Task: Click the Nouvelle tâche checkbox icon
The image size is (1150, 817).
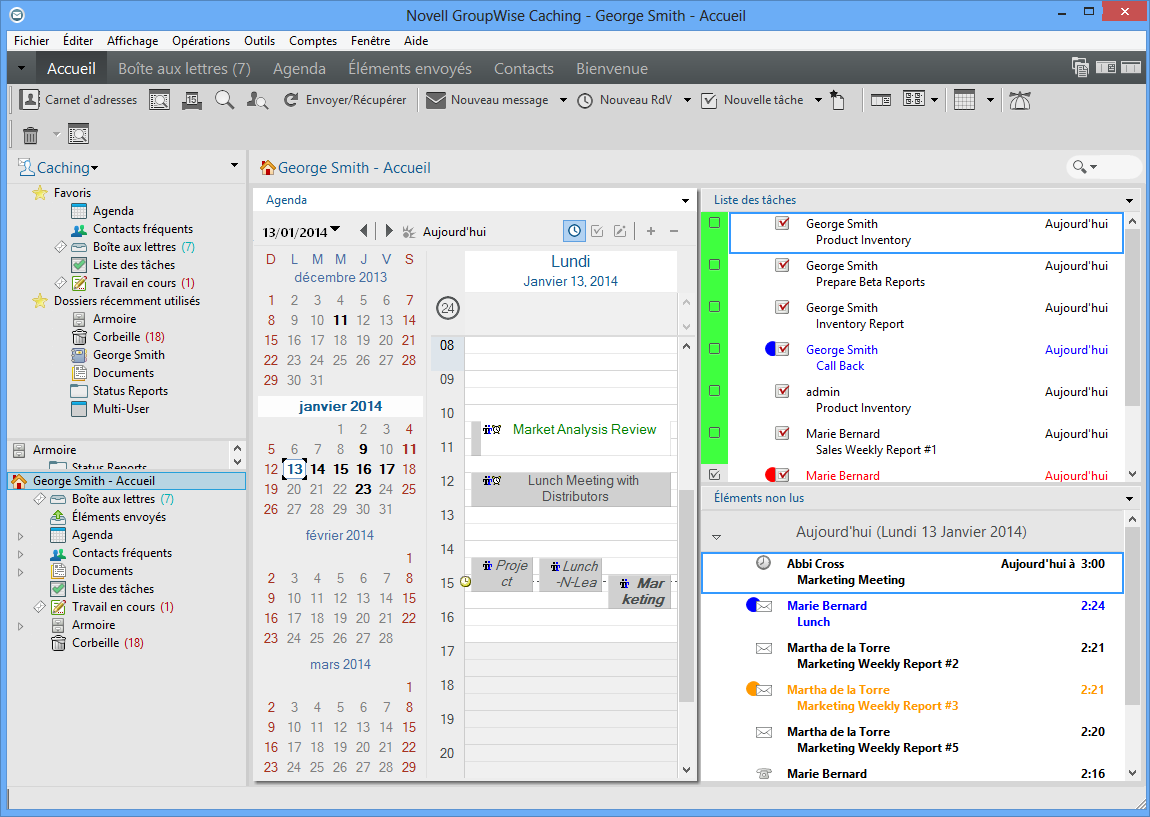Action: (708, 100)
